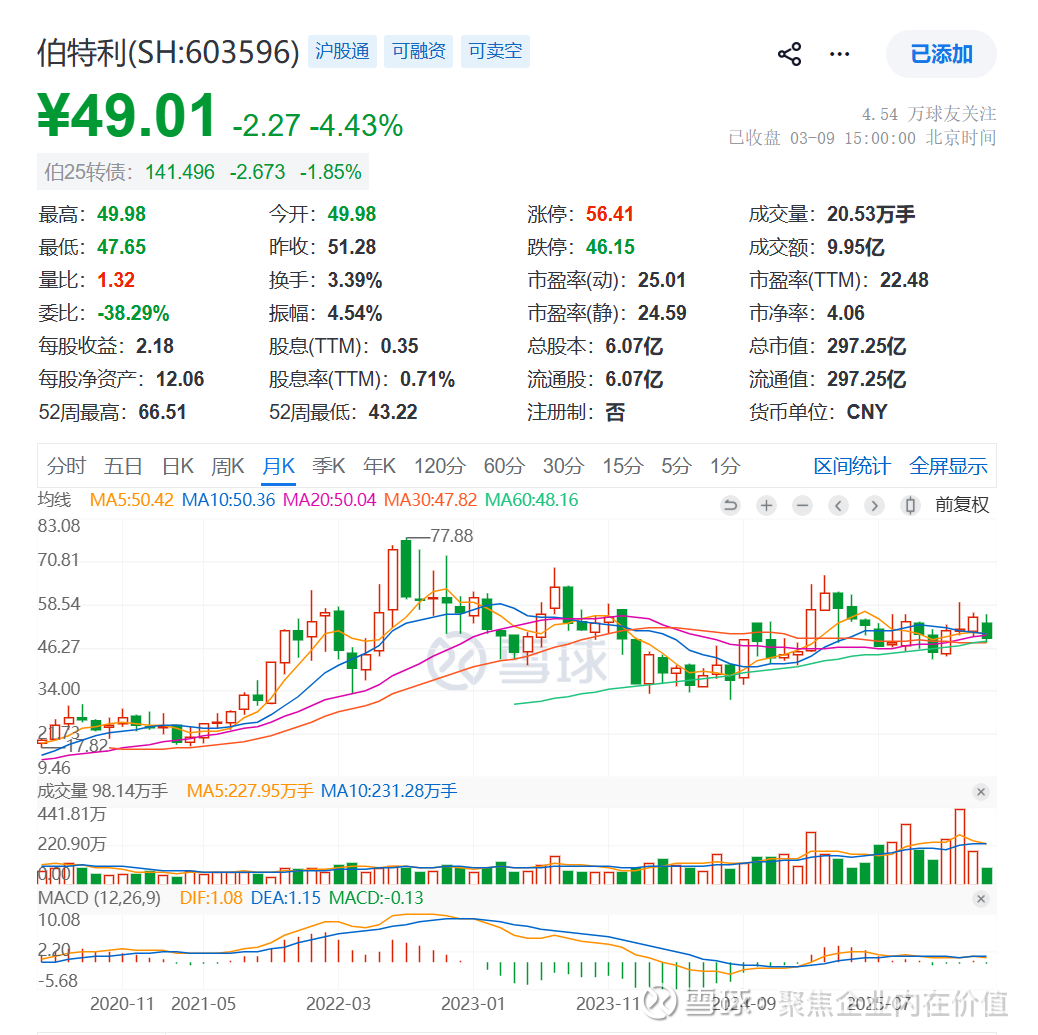
Task: Click the MA10:50.36 moving average label
Action: 228,500
